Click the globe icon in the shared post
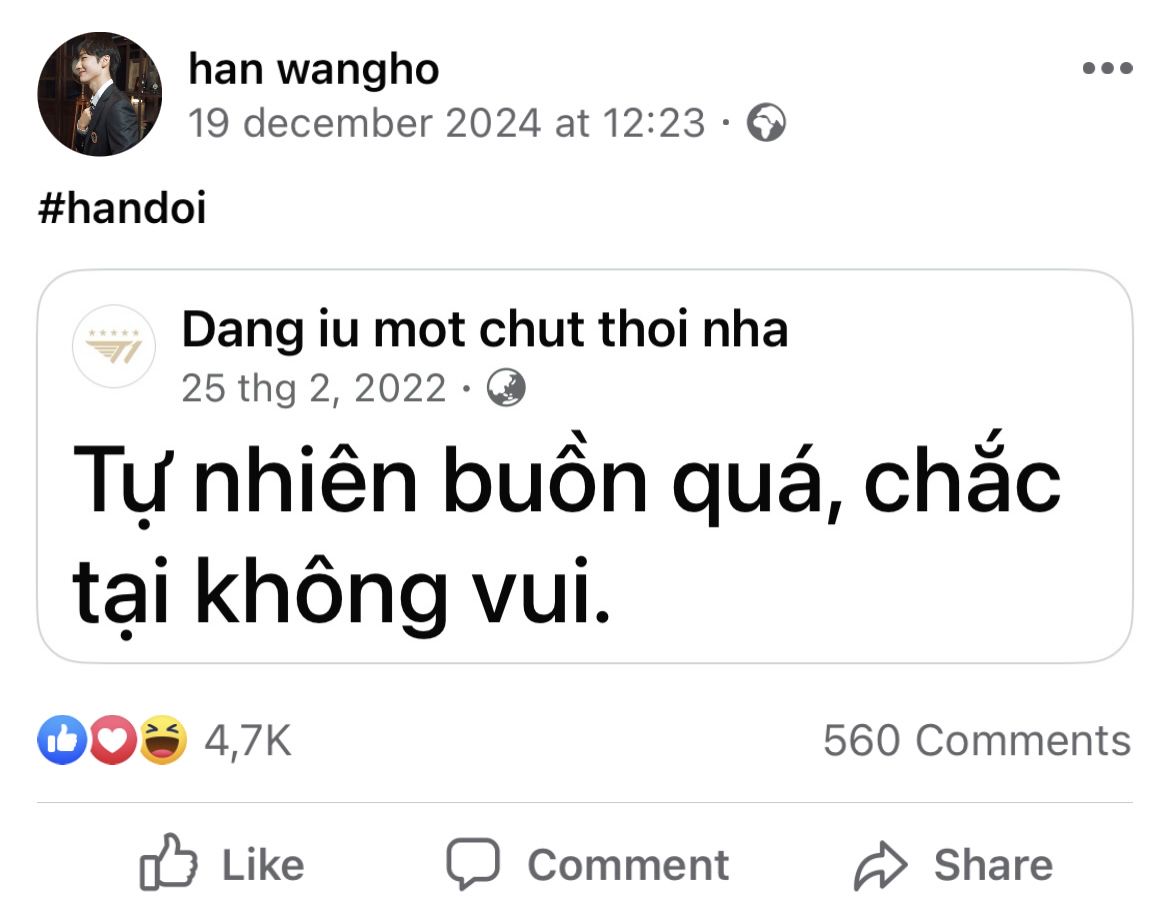Viewport: 1170px width, 914px height. [506, 387]
